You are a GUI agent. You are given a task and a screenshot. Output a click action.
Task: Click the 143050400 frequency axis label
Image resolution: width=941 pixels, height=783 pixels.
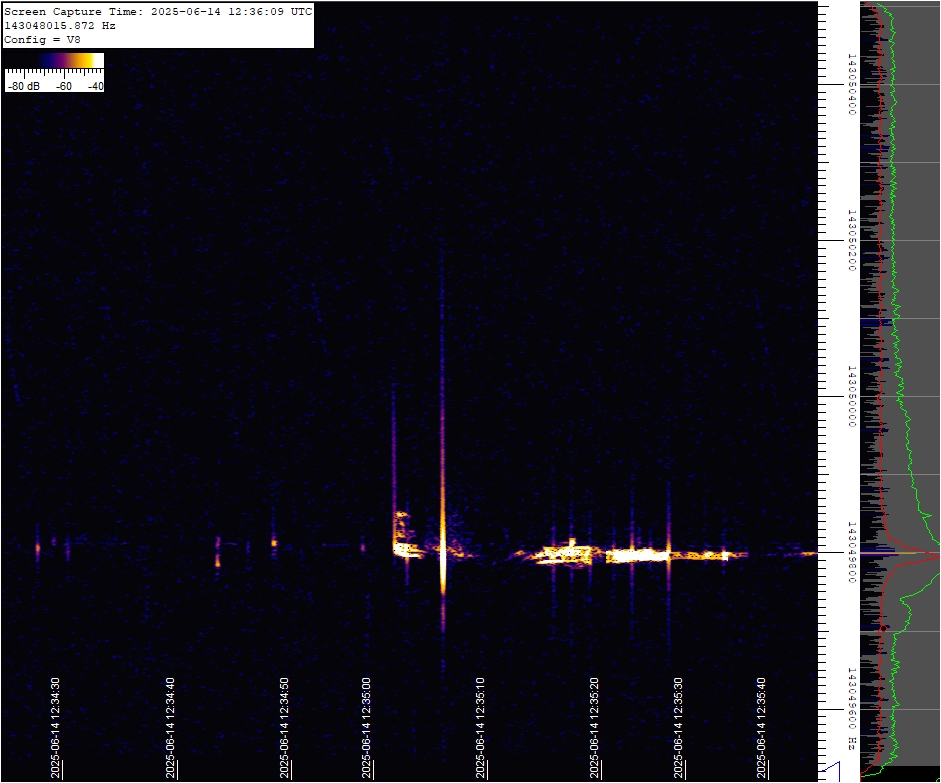pos(851,84)
